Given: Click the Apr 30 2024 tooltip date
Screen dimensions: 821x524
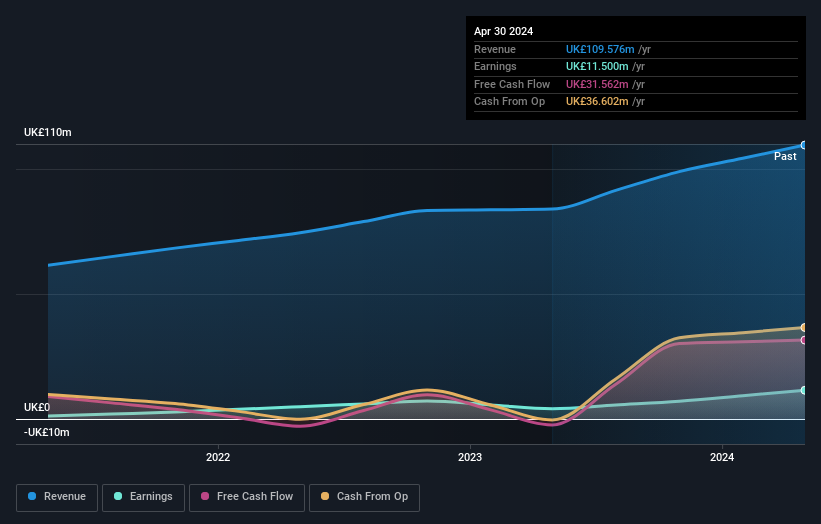Looking at the screenshot, I should 503,31.
